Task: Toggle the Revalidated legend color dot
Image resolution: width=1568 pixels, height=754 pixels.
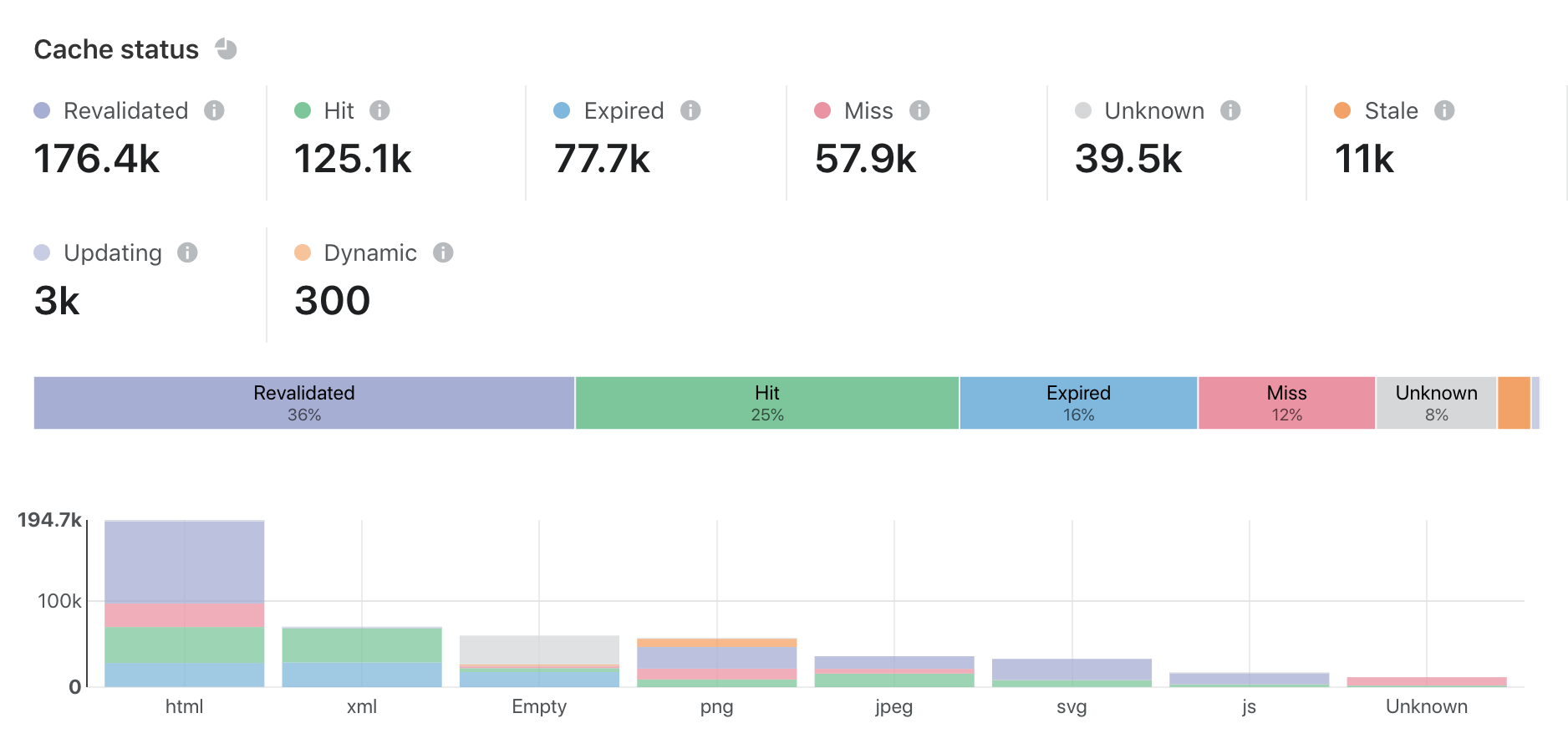Action: point(42,110)
